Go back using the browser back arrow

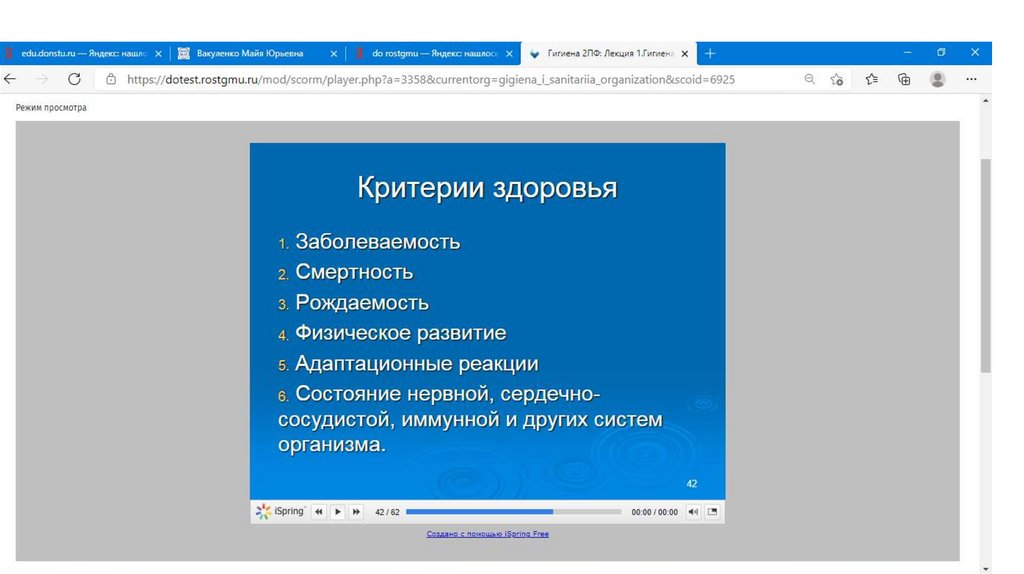tap(10, 79)
